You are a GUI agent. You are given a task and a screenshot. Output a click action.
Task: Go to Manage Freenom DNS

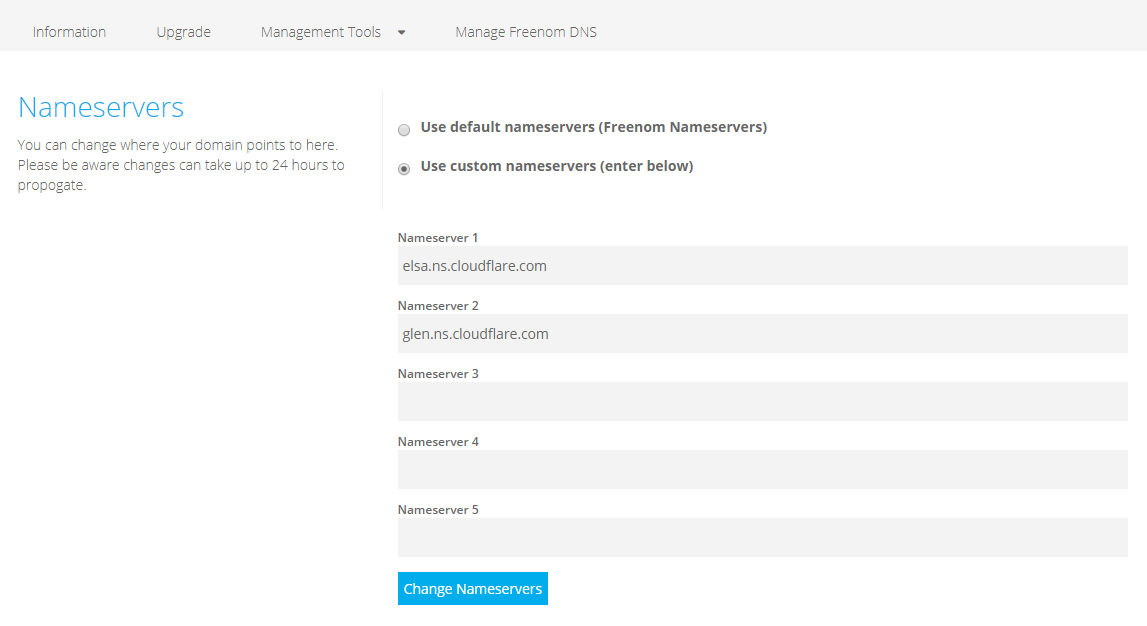coord(526,32)
